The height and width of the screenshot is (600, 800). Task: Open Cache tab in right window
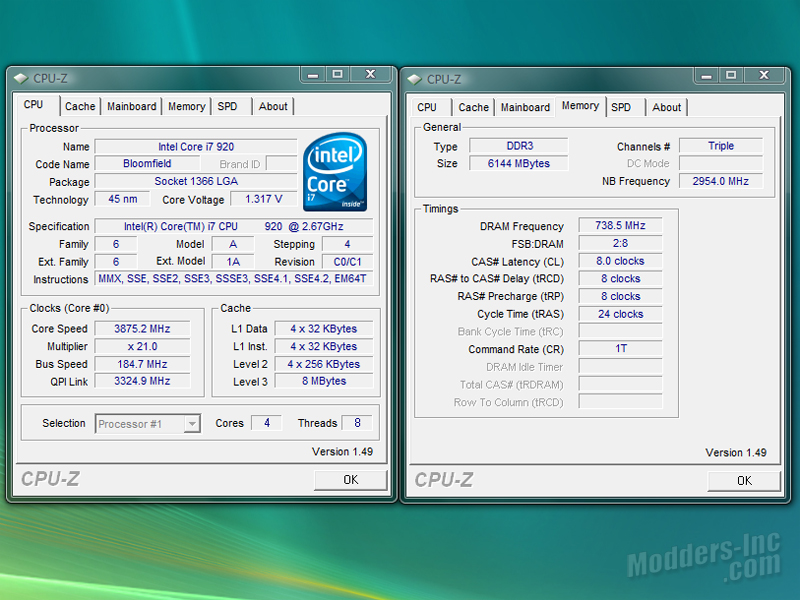pyautogui.click(x=473, y=107)
